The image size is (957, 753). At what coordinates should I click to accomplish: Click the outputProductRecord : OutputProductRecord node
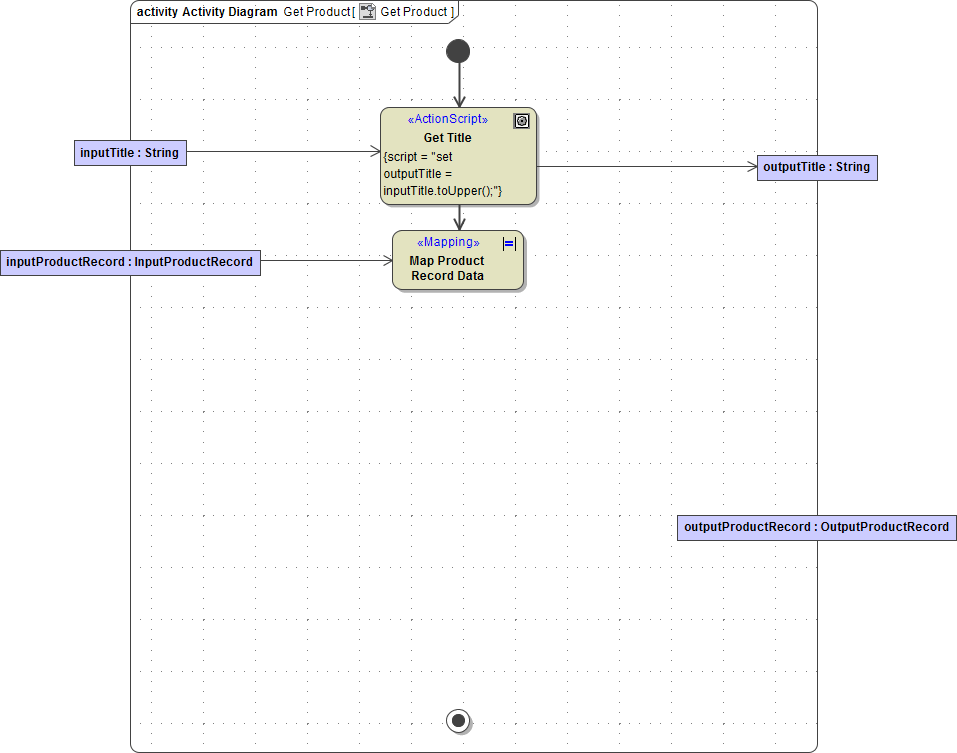[x=816, y=527]
